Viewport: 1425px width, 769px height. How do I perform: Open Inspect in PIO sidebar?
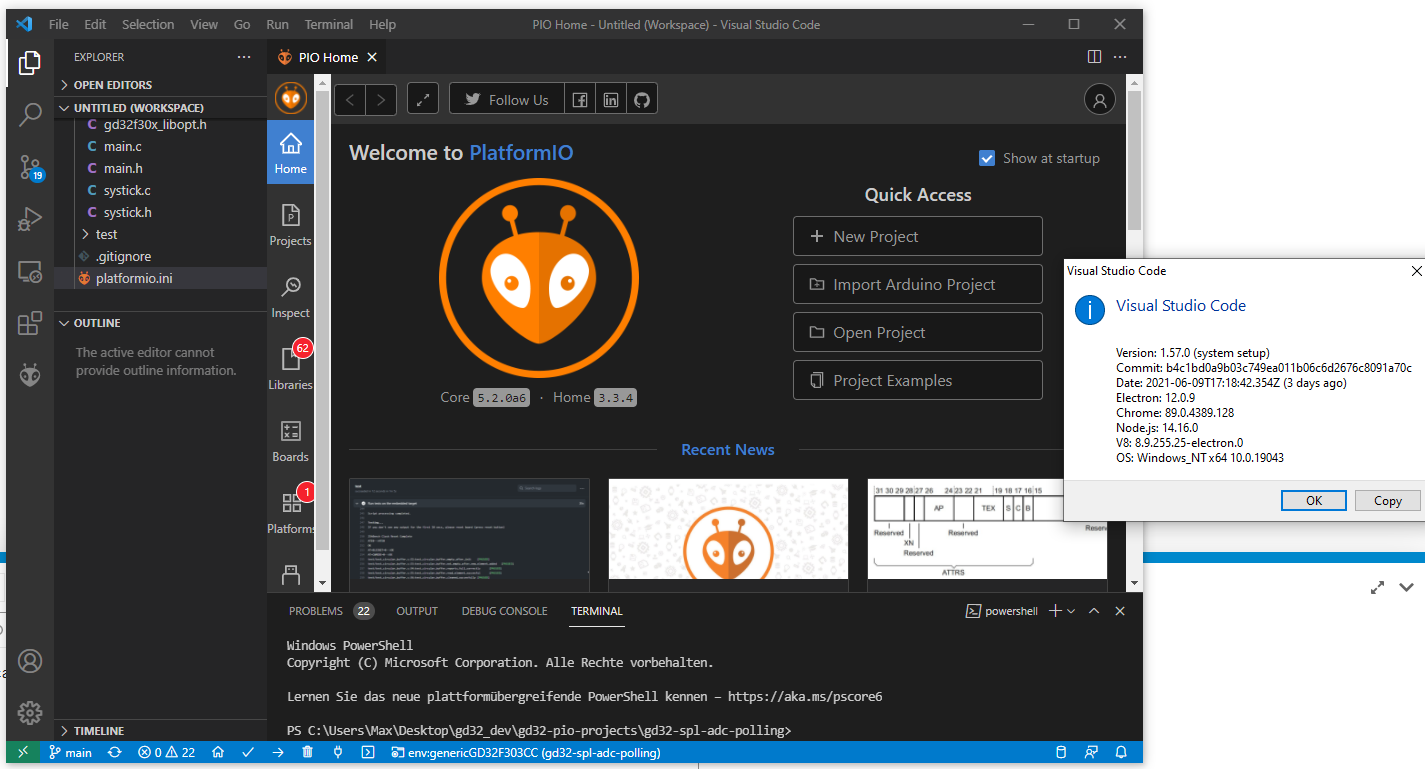click(x=290, y=296)
